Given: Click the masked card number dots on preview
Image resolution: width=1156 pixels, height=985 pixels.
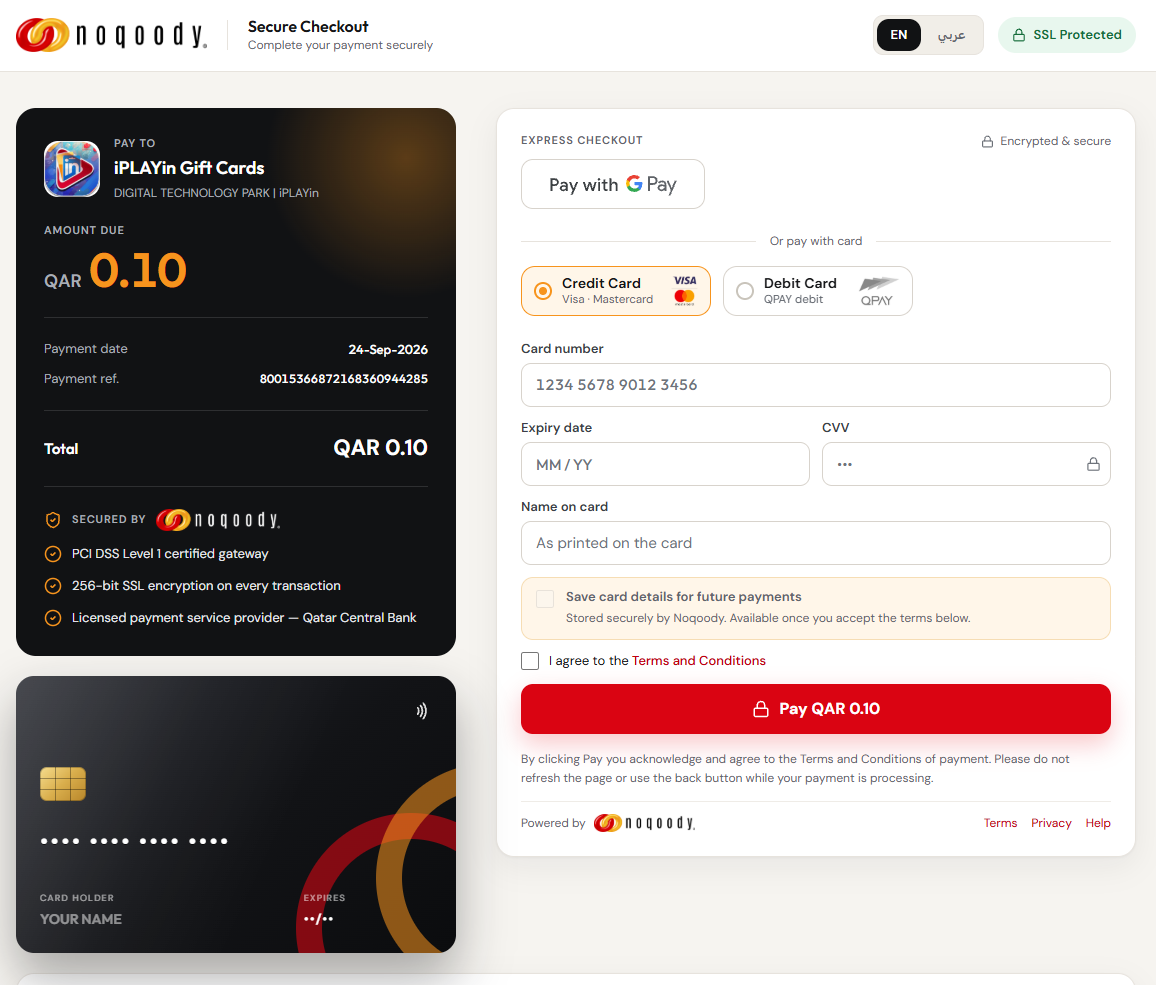Looking at the screenshot, I should tap(134, 841).
